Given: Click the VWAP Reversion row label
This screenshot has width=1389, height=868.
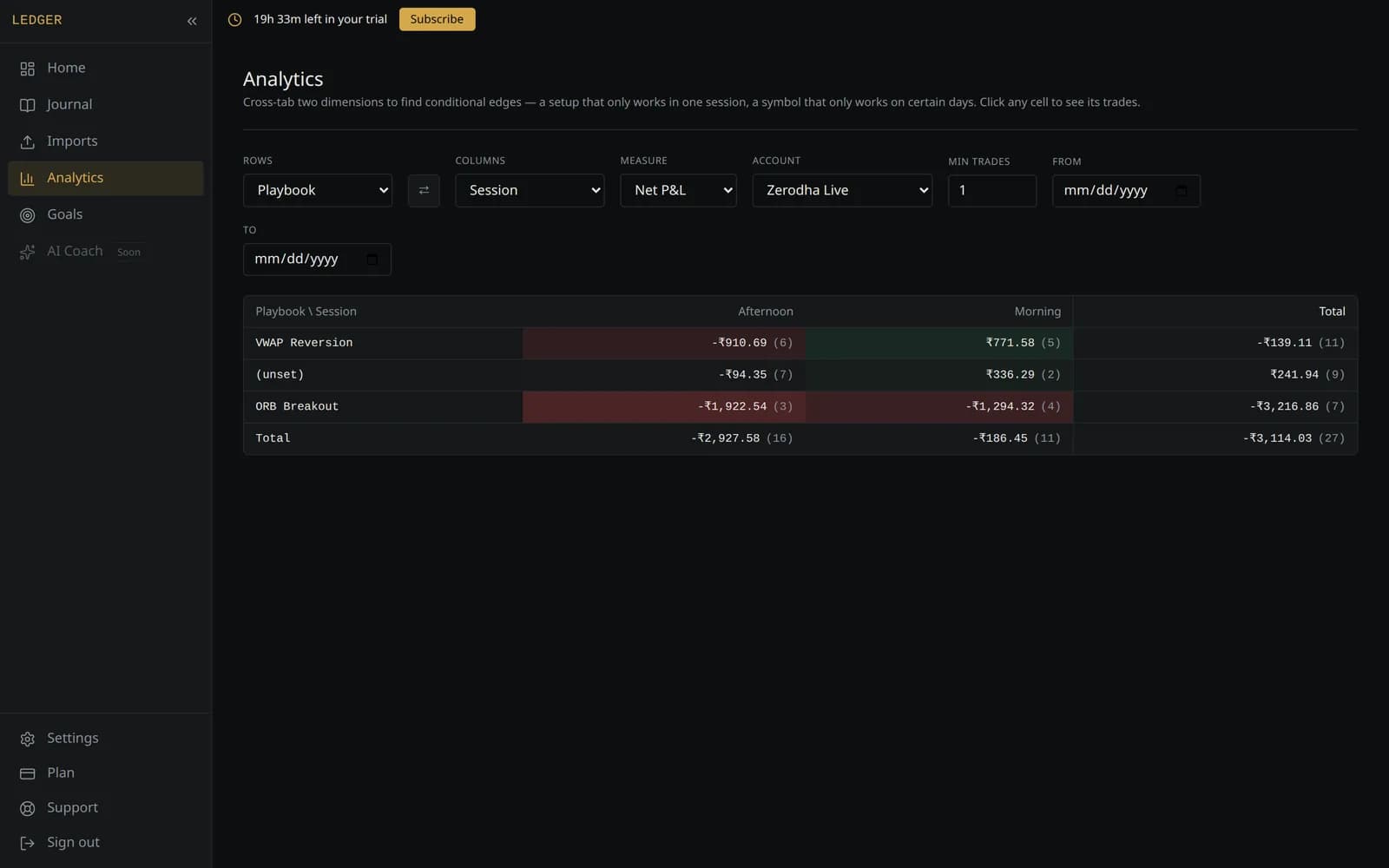Looking at the screenshot, I should tap(304, 343).
